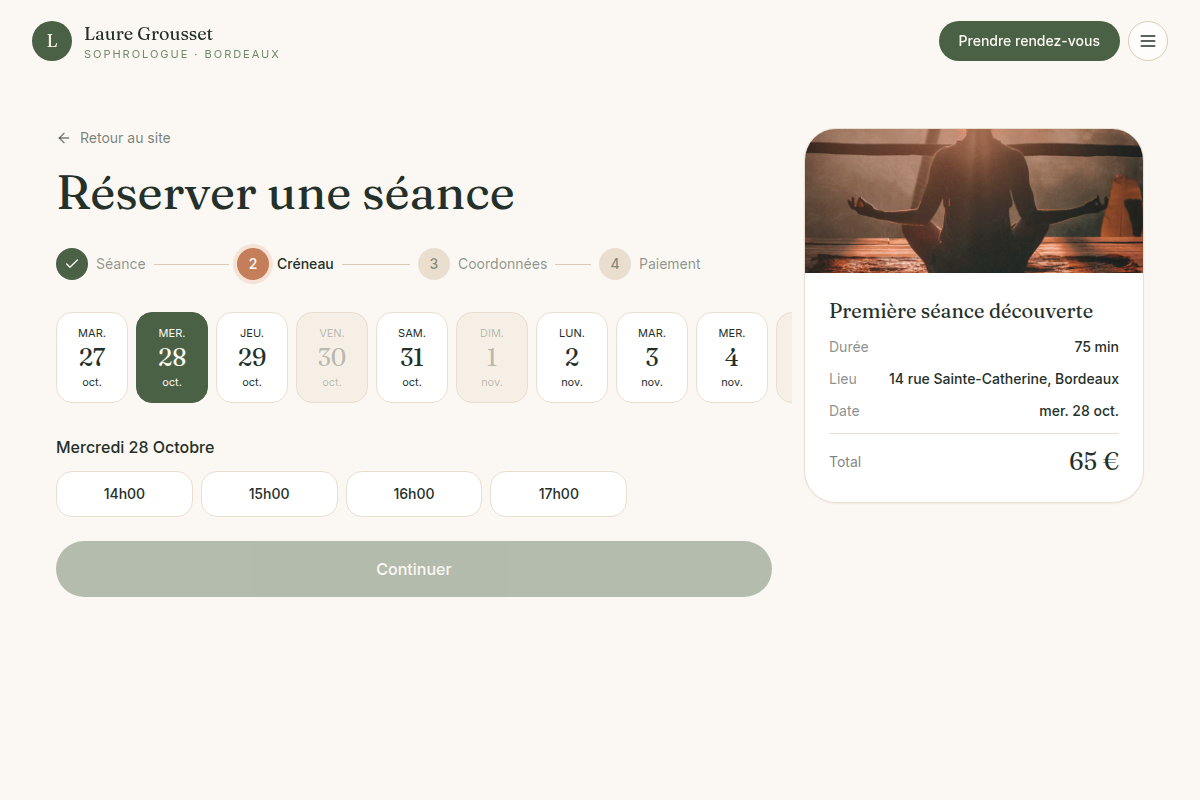Click the Continuer button
Screen dimensions: 1200x800
pos(414,569)
